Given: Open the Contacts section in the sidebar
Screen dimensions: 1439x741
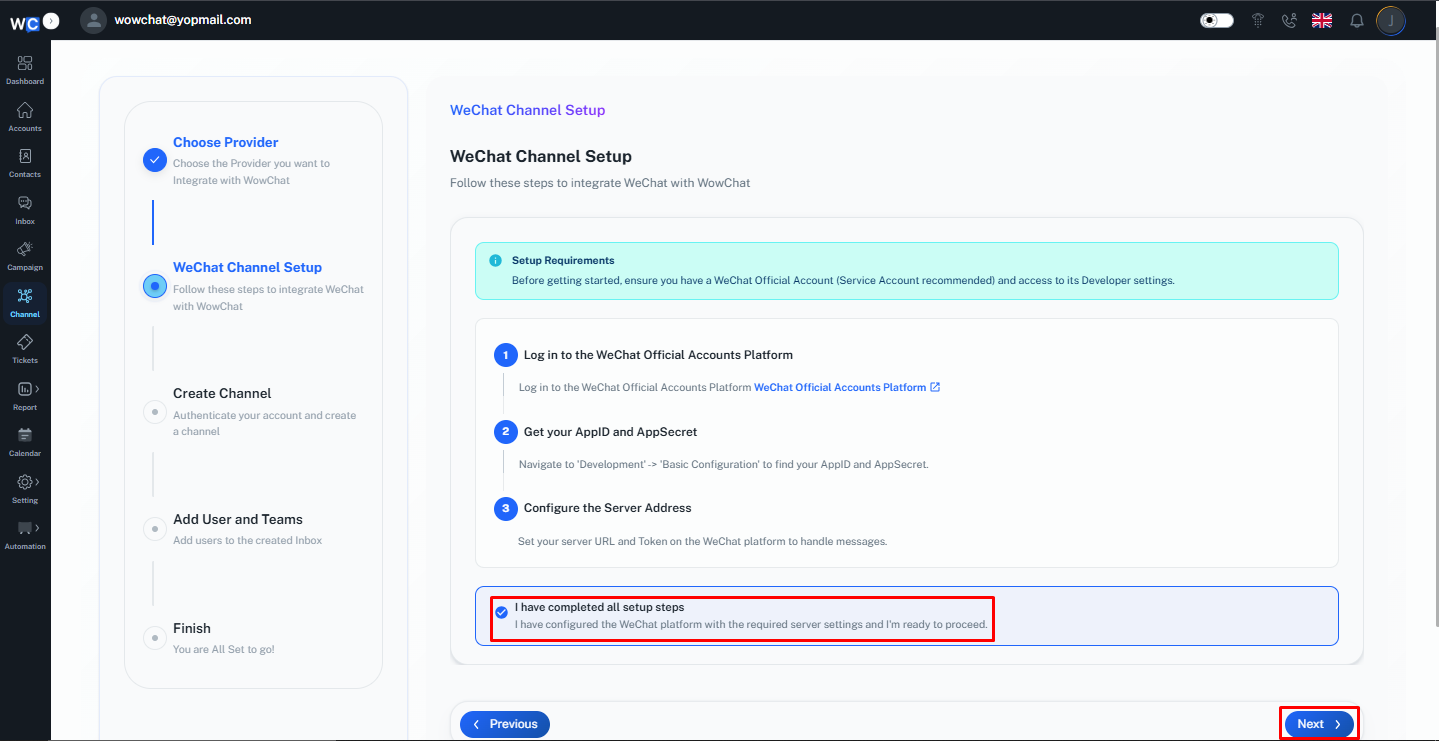Looking at the screenshot, I should pyautogui.click(x=25, y=163).
